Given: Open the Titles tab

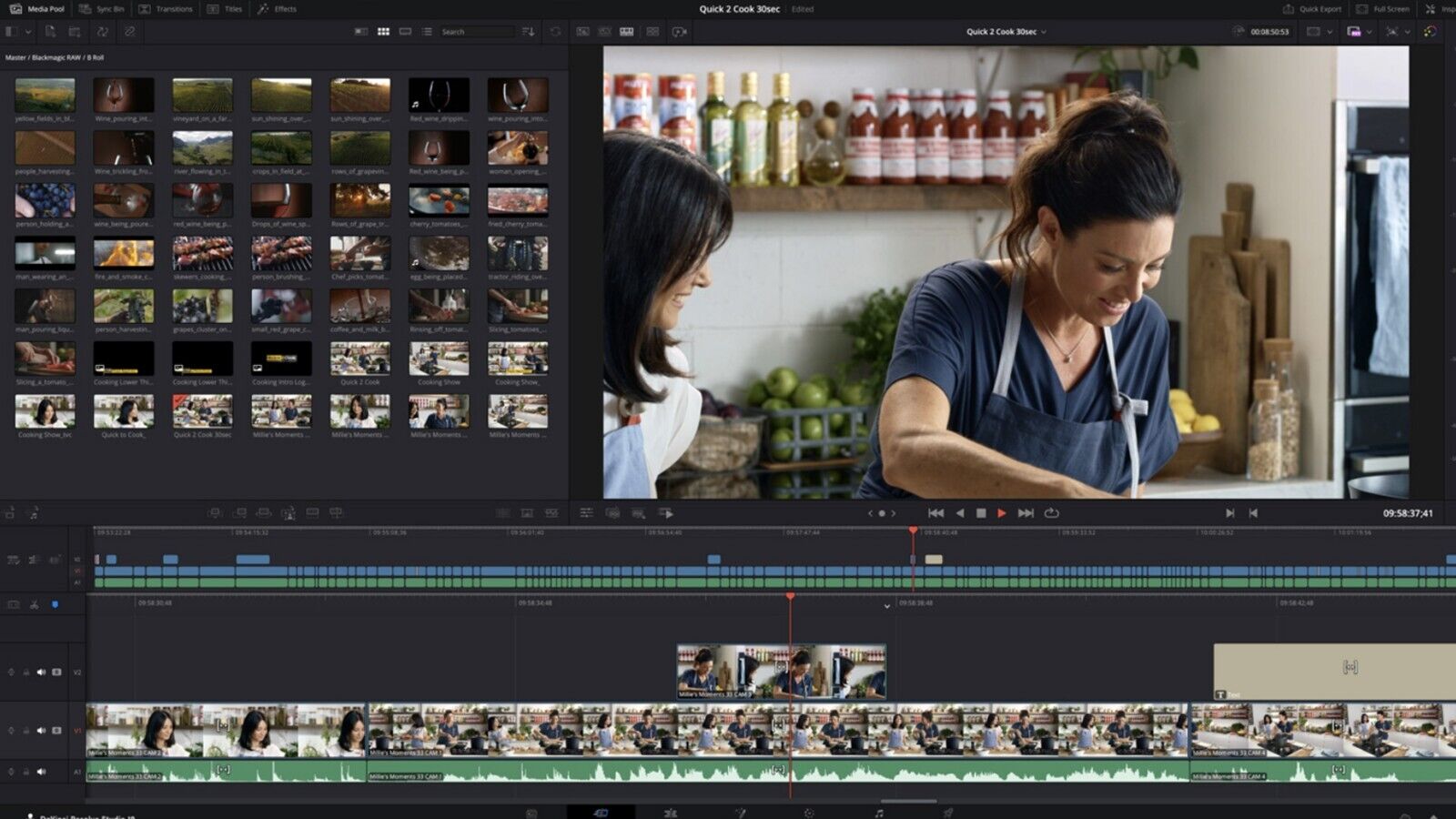Looking at the screenshot, I should click(x=225, y=8).
